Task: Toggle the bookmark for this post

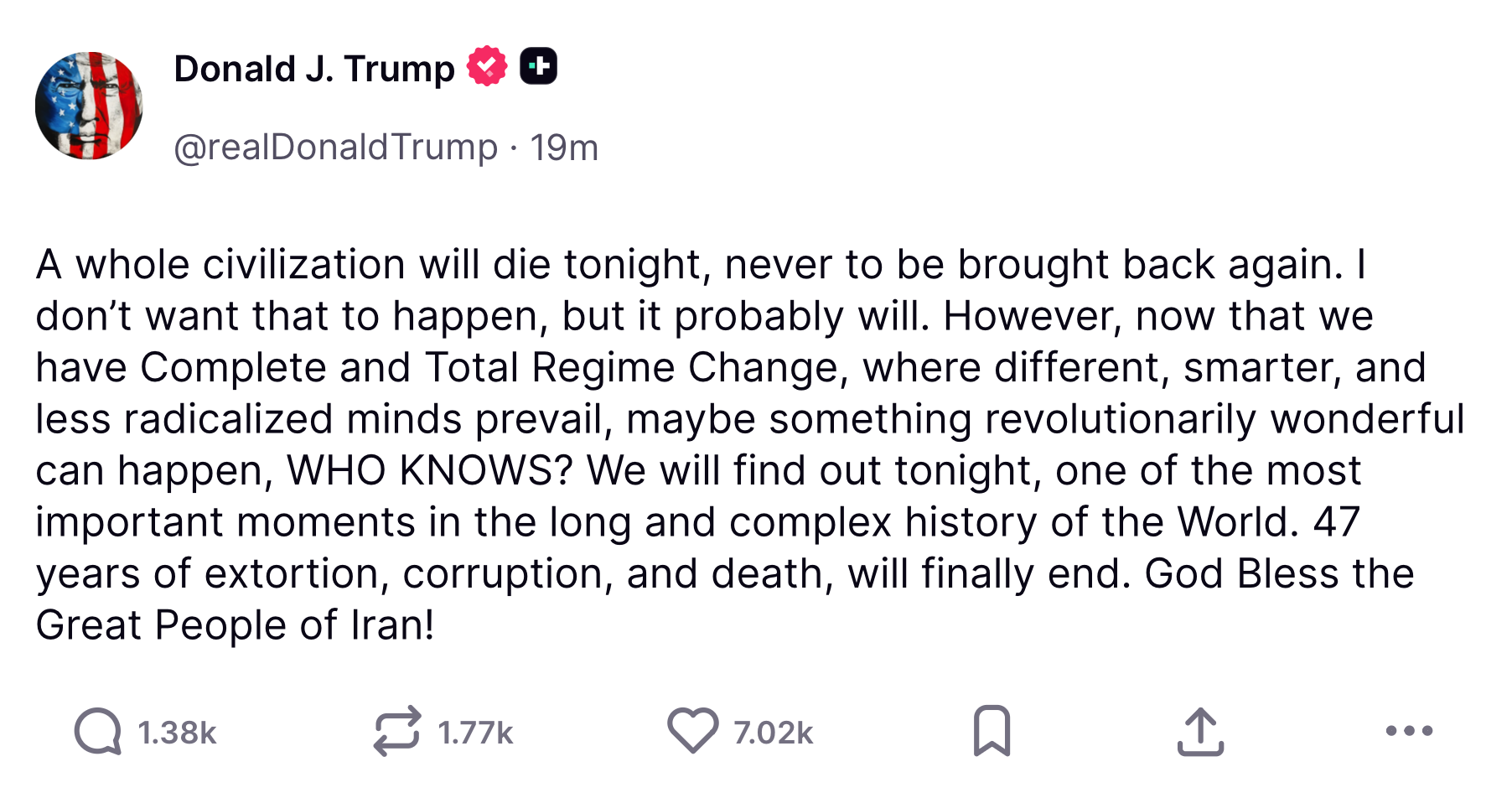Action: point(992,732)
